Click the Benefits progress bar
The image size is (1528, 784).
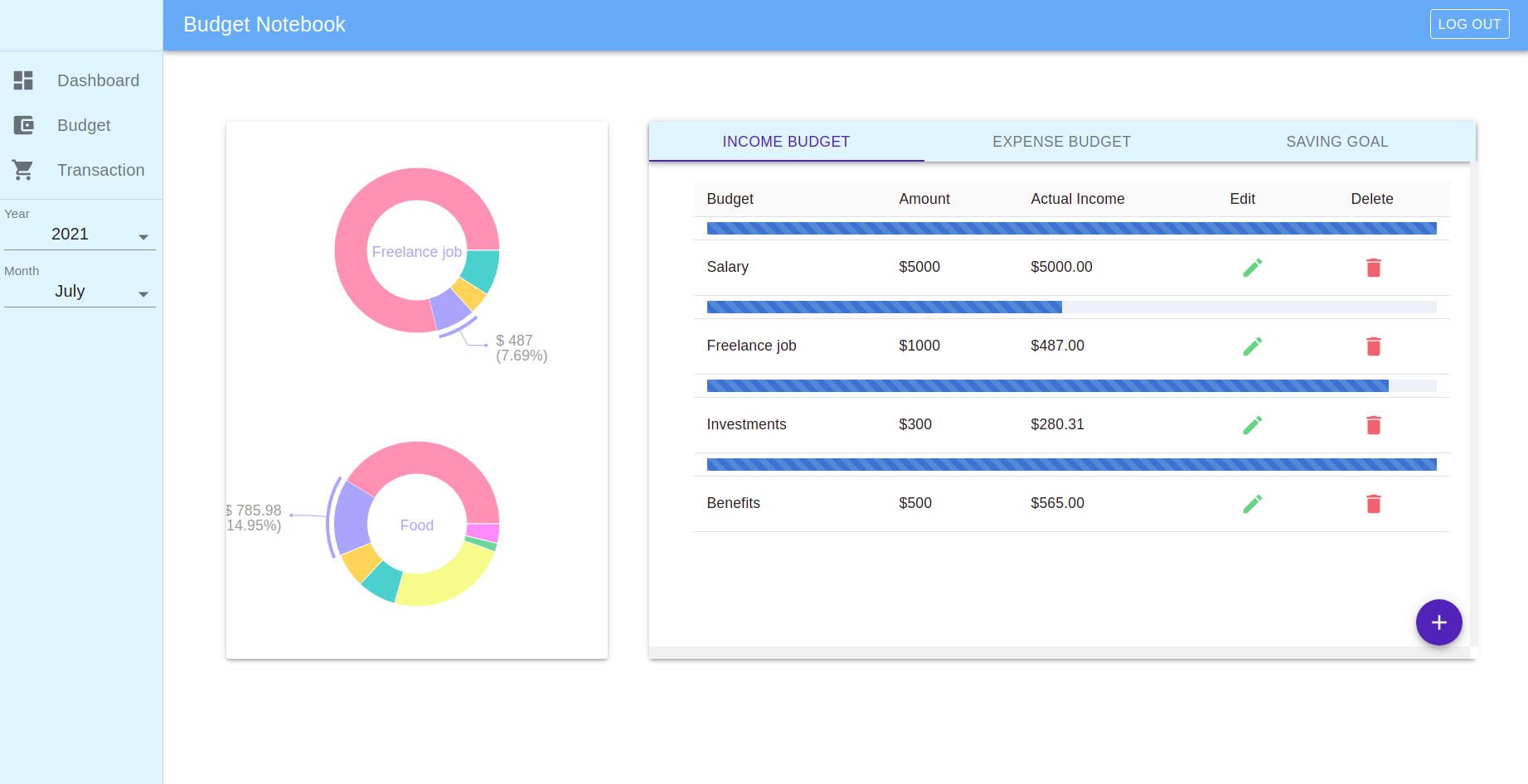coord(1071,464)
